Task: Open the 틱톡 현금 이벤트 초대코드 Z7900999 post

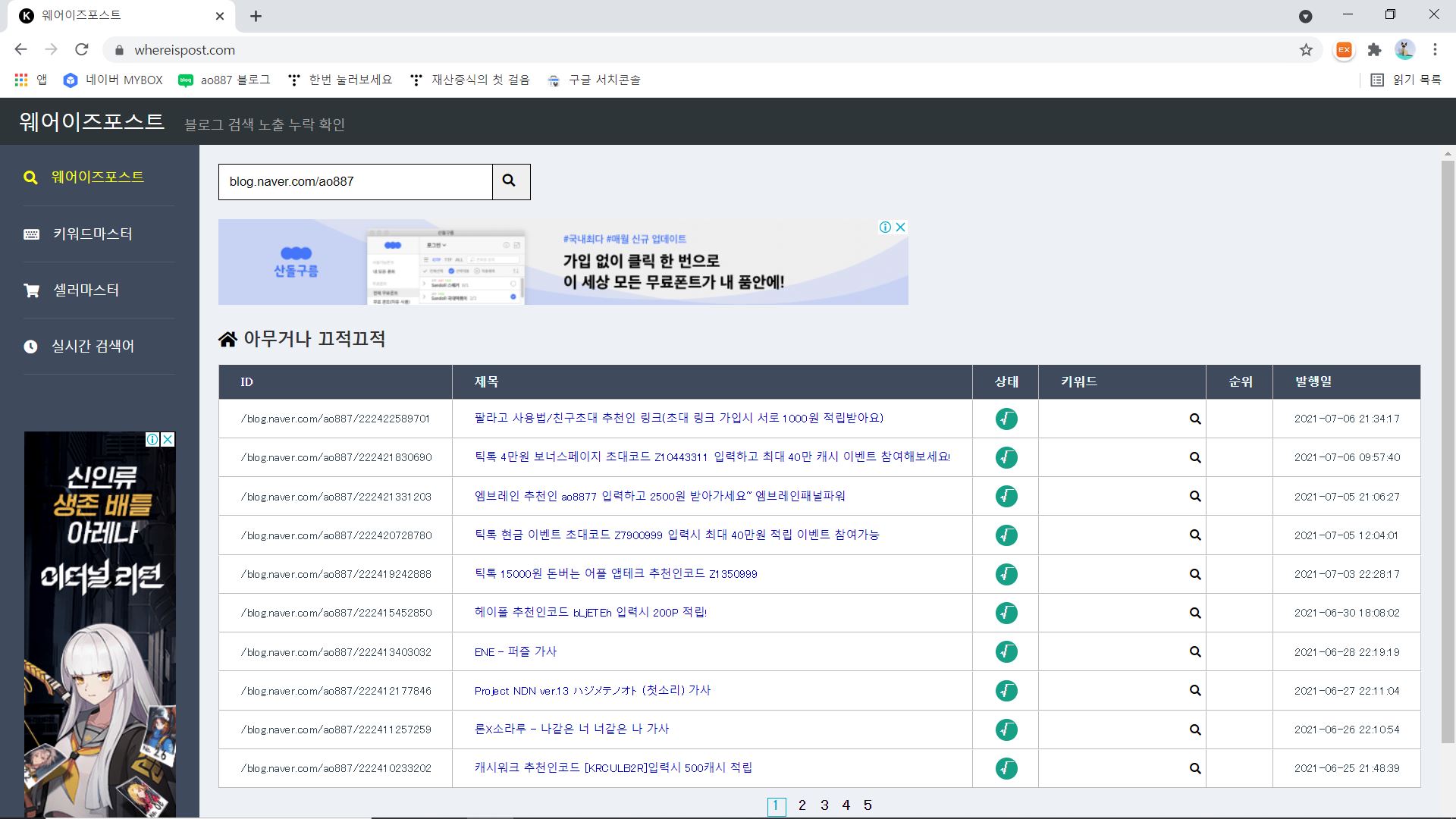Action: point(676,535)
